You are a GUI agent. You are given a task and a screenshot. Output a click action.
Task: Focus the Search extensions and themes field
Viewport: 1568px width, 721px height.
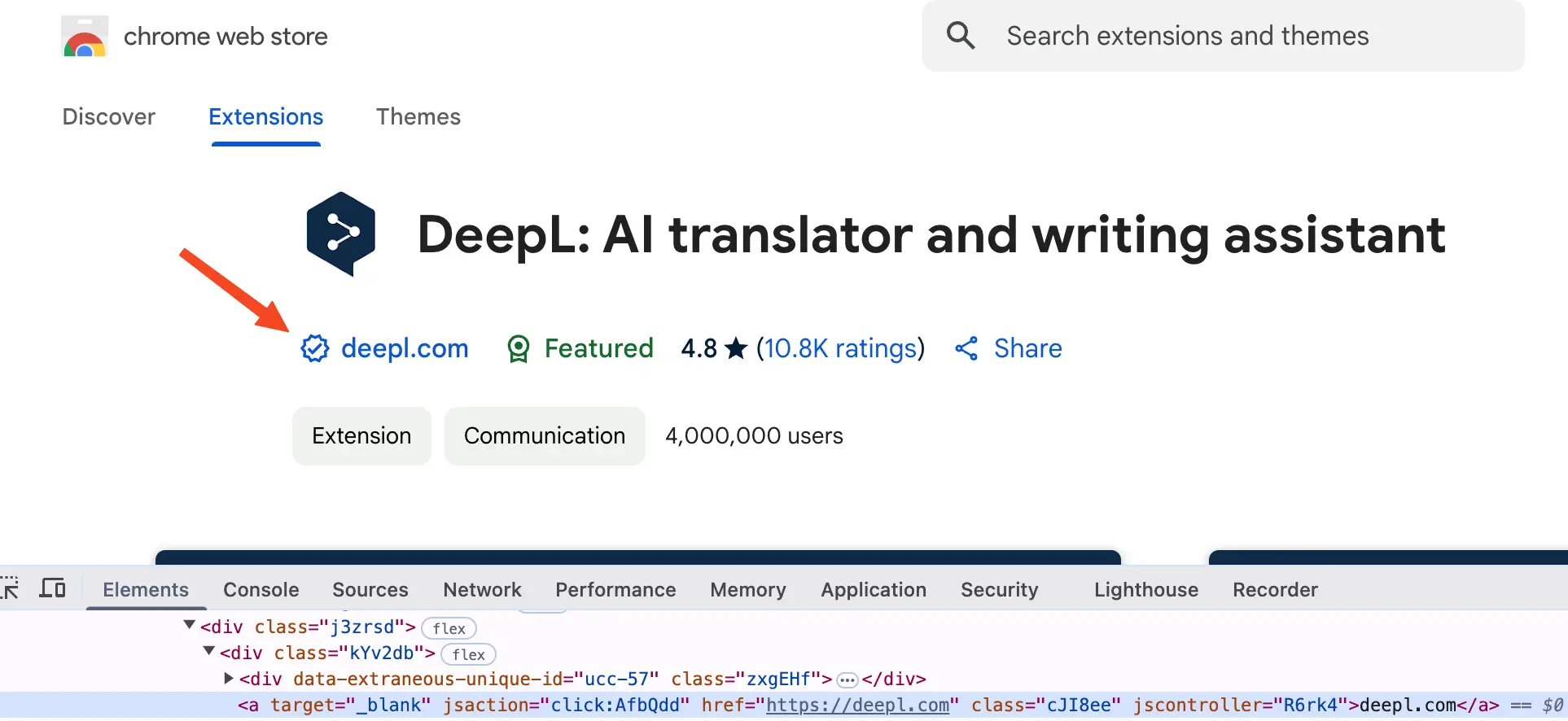(x=1224, y=36)
